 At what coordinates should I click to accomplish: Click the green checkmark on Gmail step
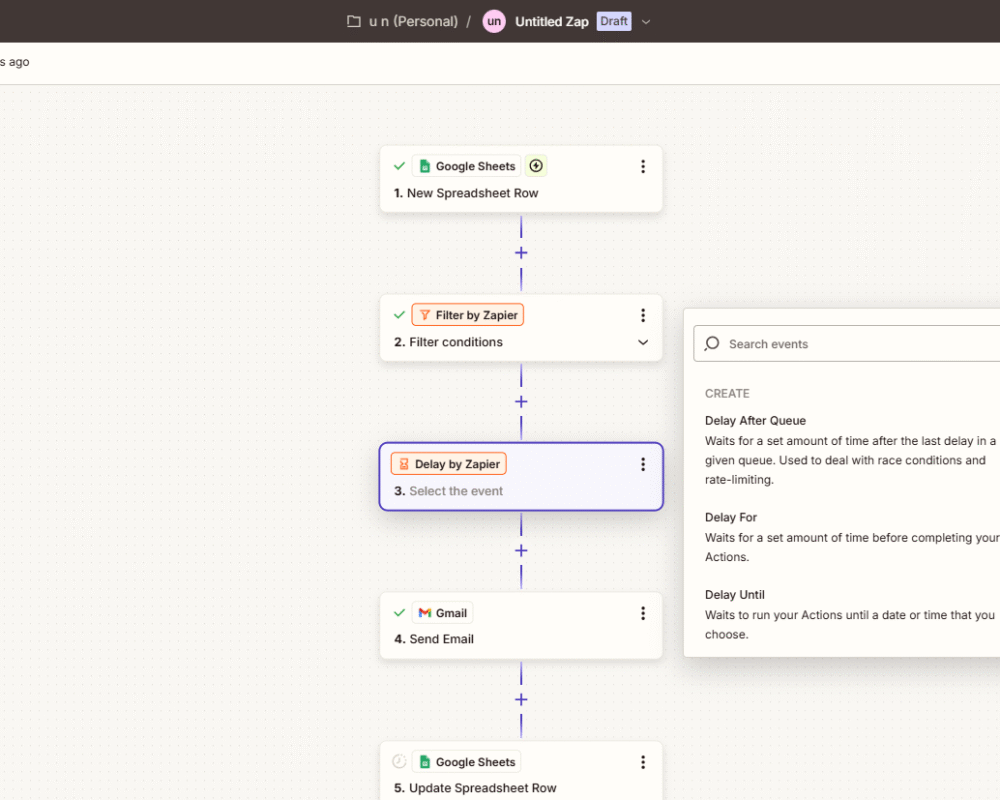399,612
